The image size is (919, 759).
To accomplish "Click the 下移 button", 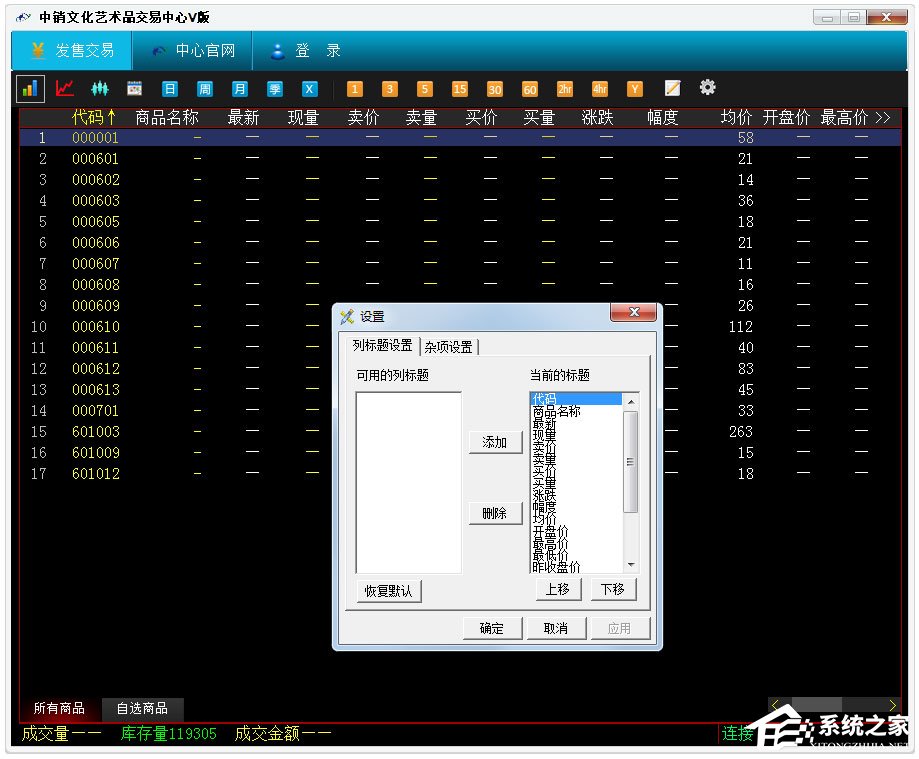I will click(613, 589).
